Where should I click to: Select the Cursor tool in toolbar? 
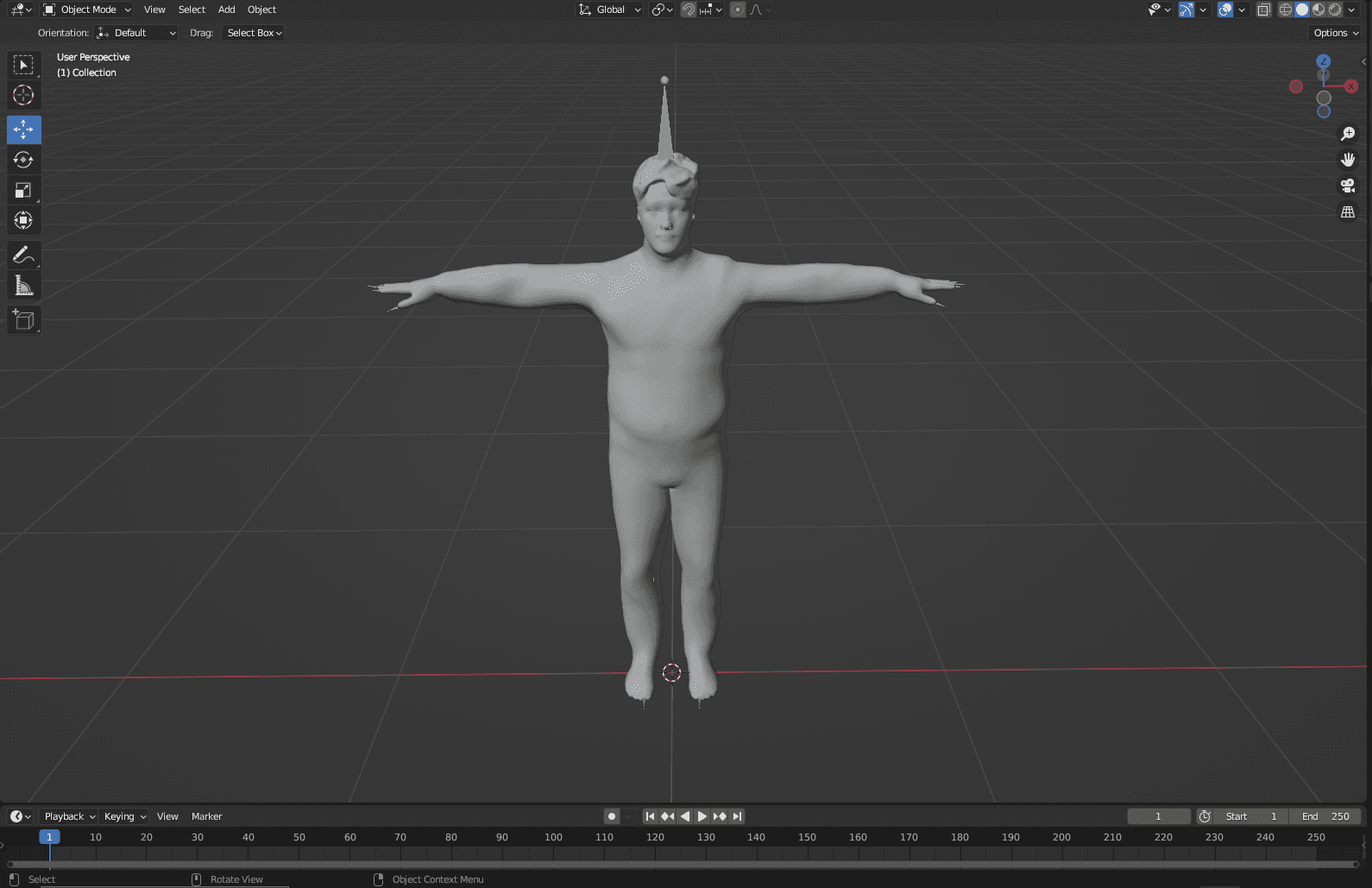(x=23, y=95)
